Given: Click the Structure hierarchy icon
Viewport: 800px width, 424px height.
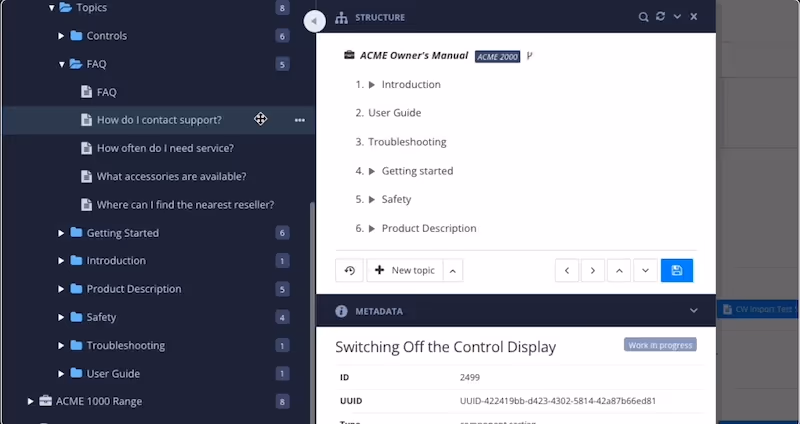Looking at the screenshot, I should [x=341, y=18].
